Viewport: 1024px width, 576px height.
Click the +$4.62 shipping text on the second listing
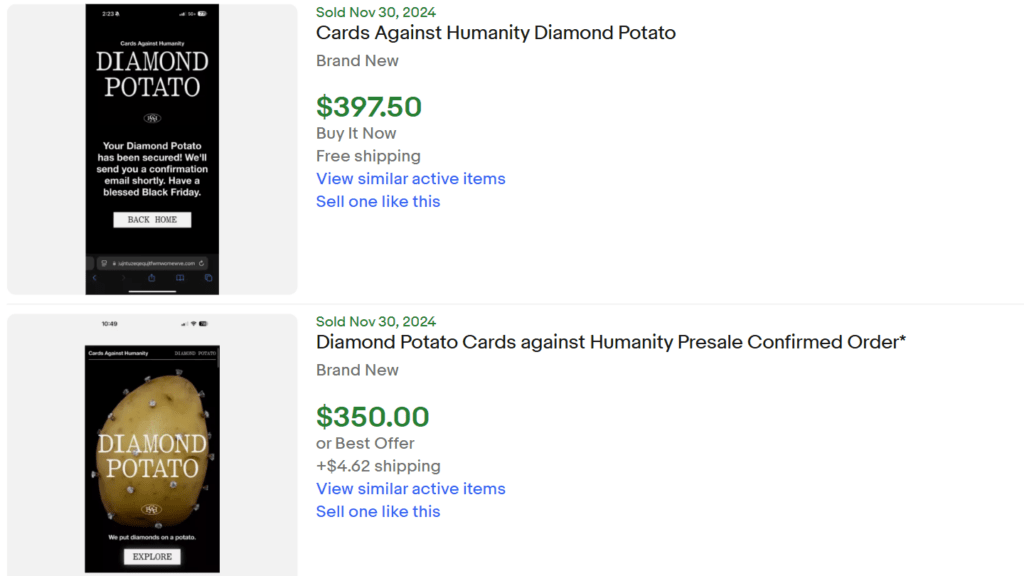377,466
